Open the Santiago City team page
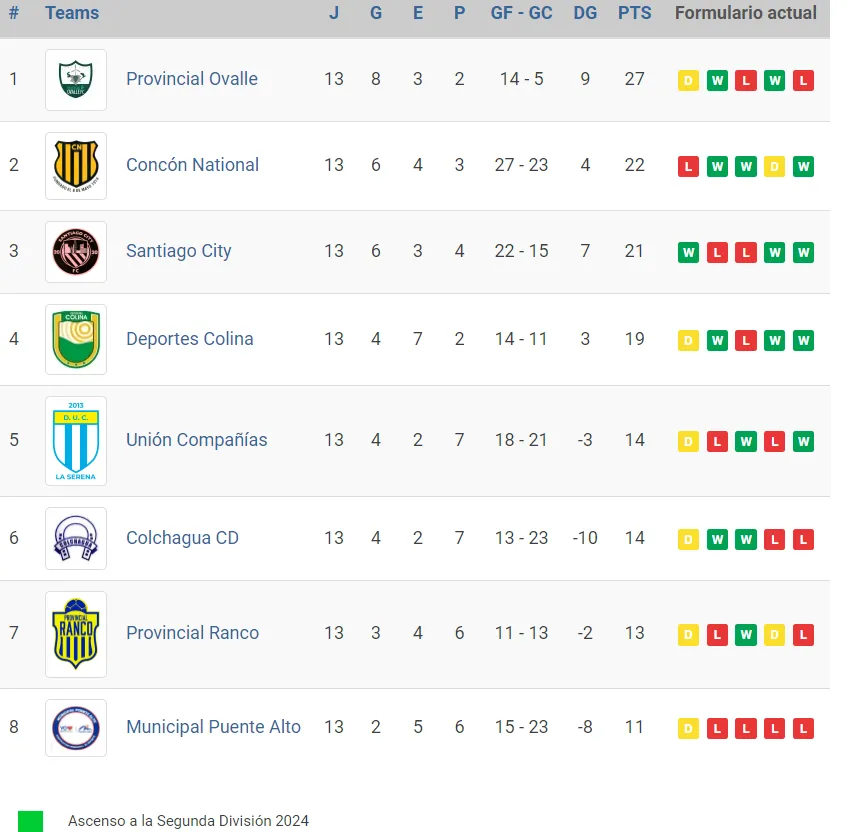The image size is (852, 832). coord(178,252)
